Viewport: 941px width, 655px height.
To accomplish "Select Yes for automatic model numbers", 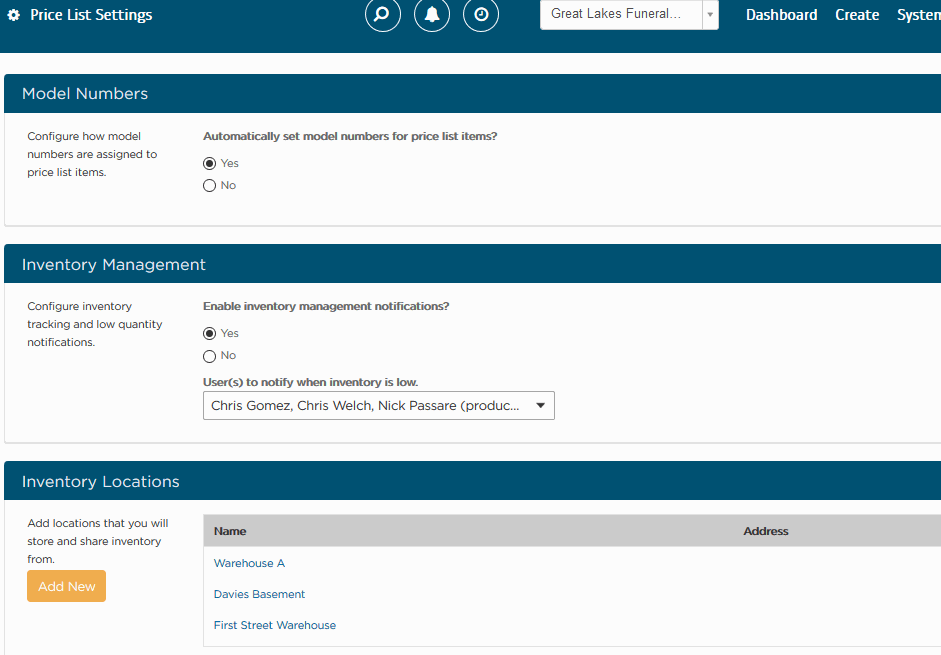I will (209, 163).
